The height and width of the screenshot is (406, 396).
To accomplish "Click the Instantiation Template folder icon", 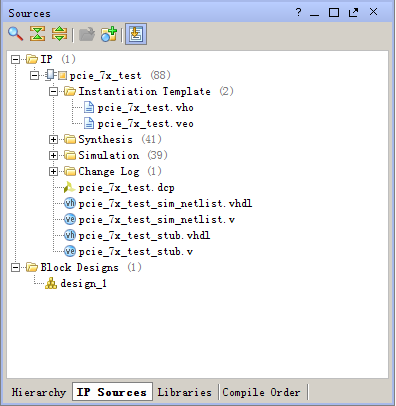I will click(x=70, y=91).
